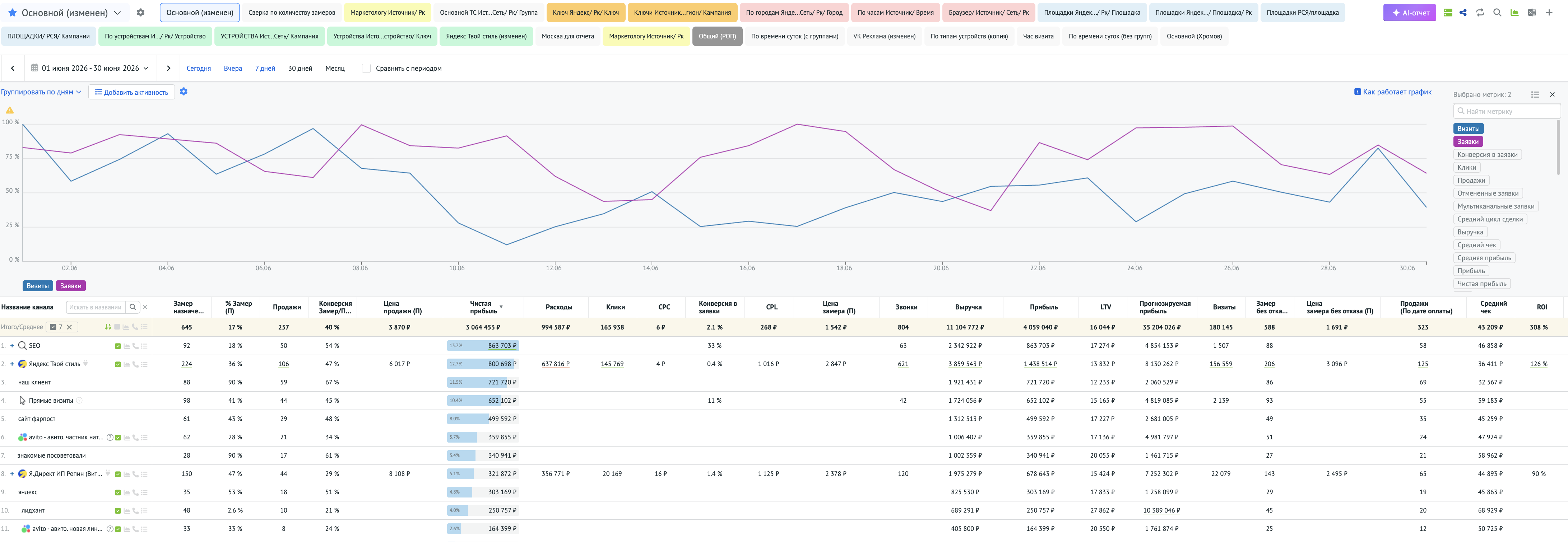Uncheck the Я.Директ ИП Репин row checkbox
This screenshot has width=1568, height=542.
tap(118, 474)
